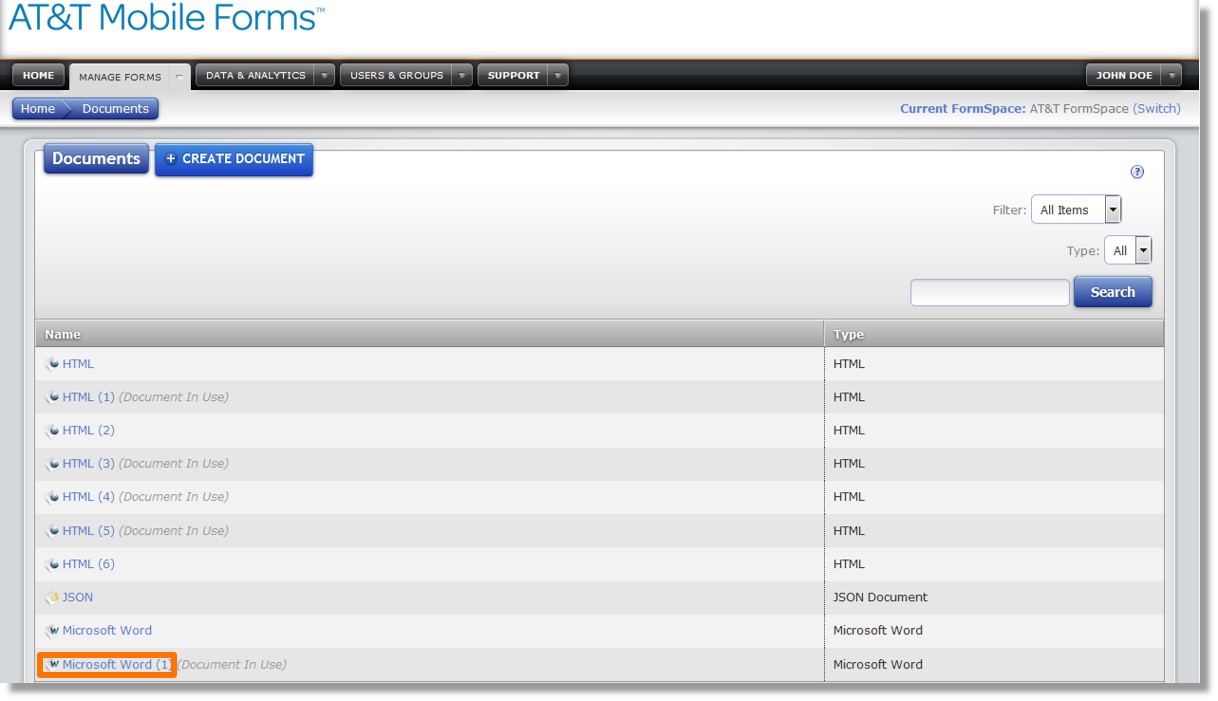
Task: Click the Documents breadcrumb
Action: 115,109
